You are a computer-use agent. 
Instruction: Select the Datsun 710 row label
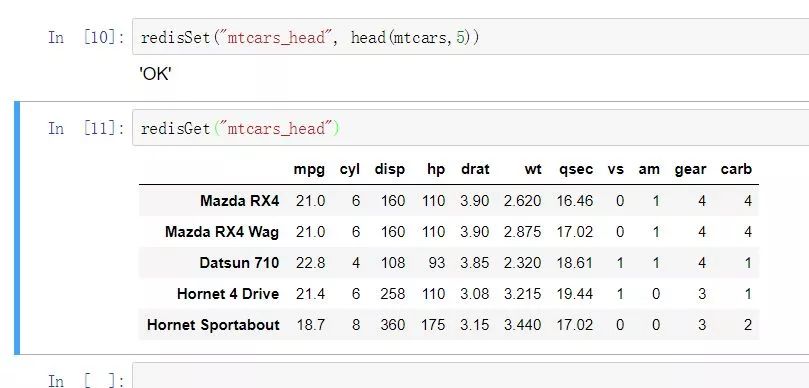point(239,263)
